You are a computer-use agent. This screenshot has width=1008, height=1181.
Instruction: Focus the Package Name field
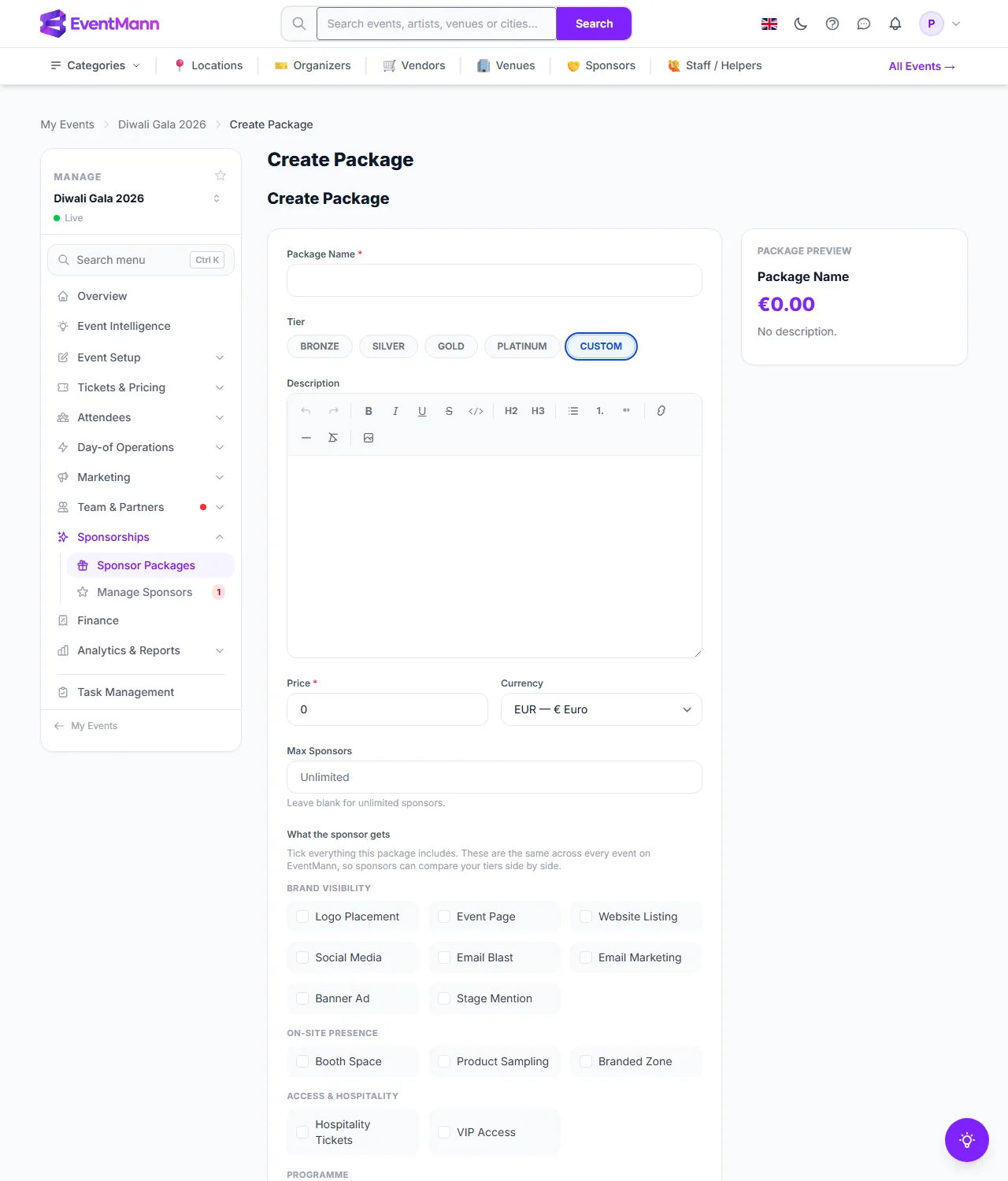point(495,280)
